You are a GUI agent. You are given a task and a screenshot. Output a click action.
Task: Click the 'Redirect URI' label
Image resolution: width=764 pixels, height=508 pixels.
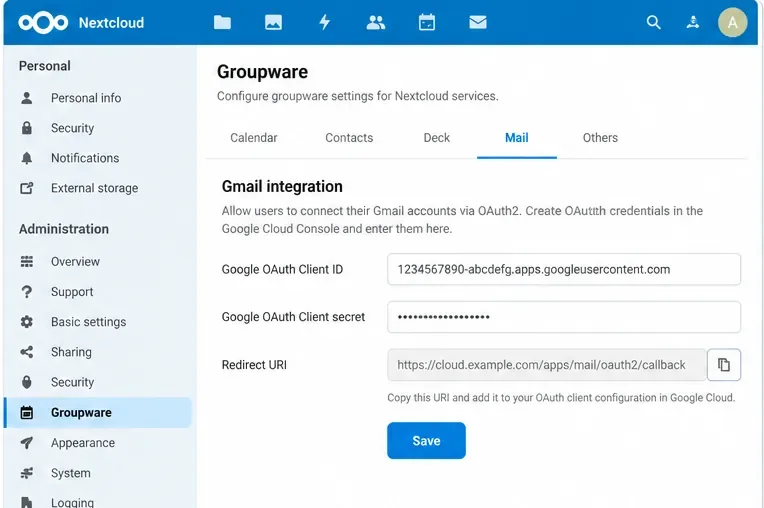[x=254, y=365]
